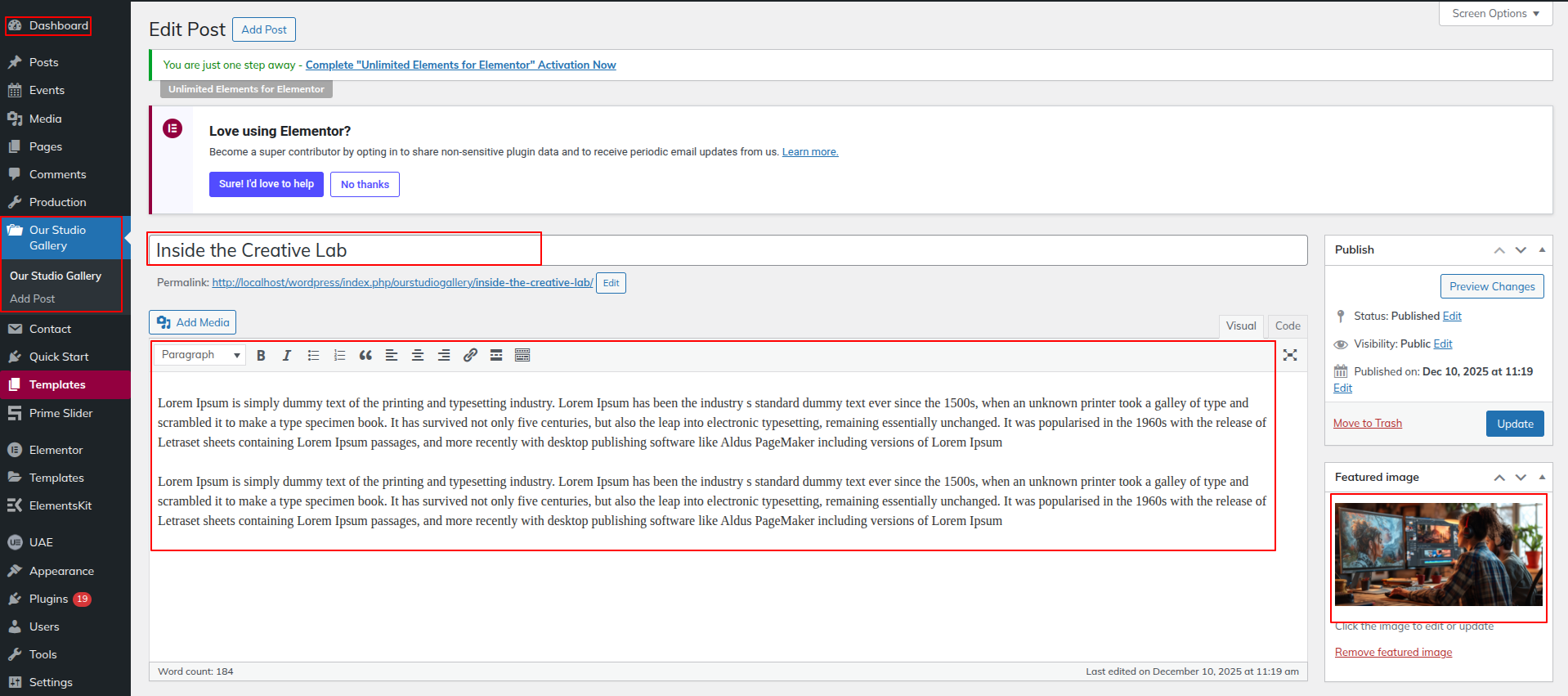Insert Read More tag

[x=496, y=355]
